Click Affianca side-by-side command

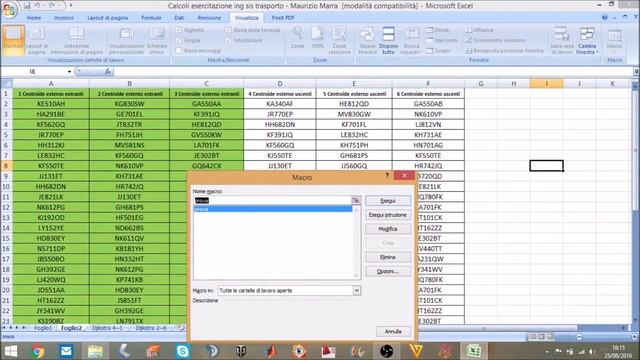pyautogui.click(x=479, y=30)
